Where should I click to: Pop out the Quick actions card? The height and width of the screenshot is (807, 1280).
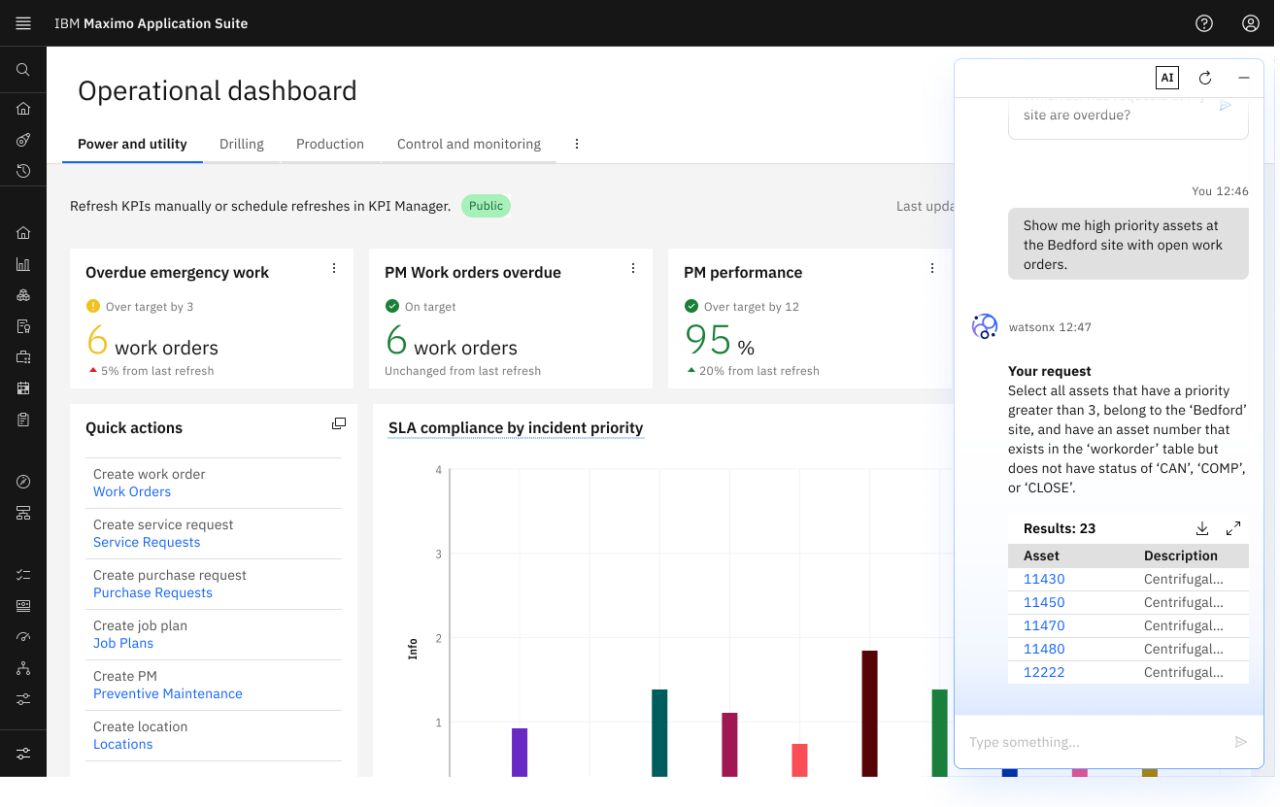[339, 424]
